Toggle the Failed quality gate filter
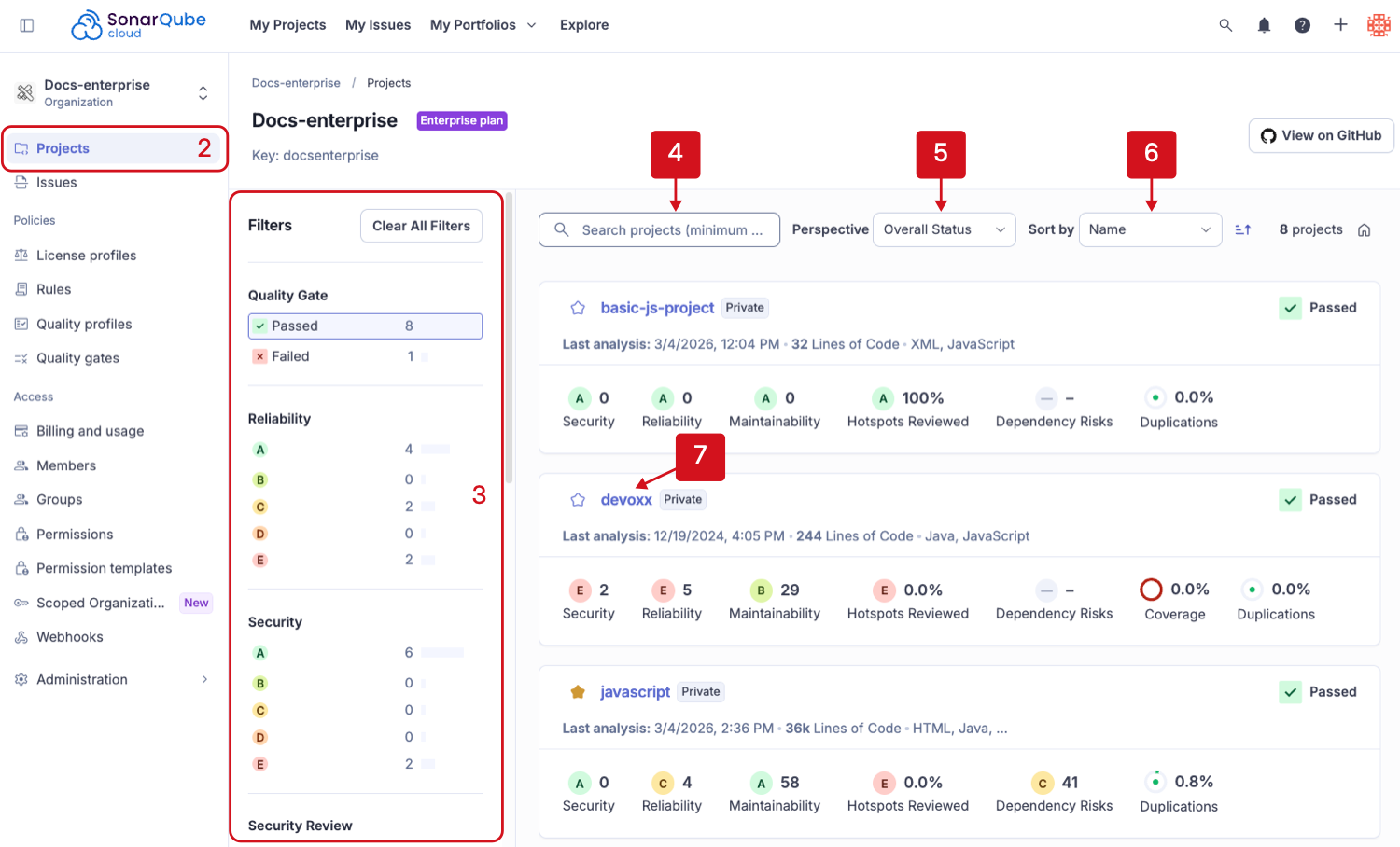 point(365,356)
